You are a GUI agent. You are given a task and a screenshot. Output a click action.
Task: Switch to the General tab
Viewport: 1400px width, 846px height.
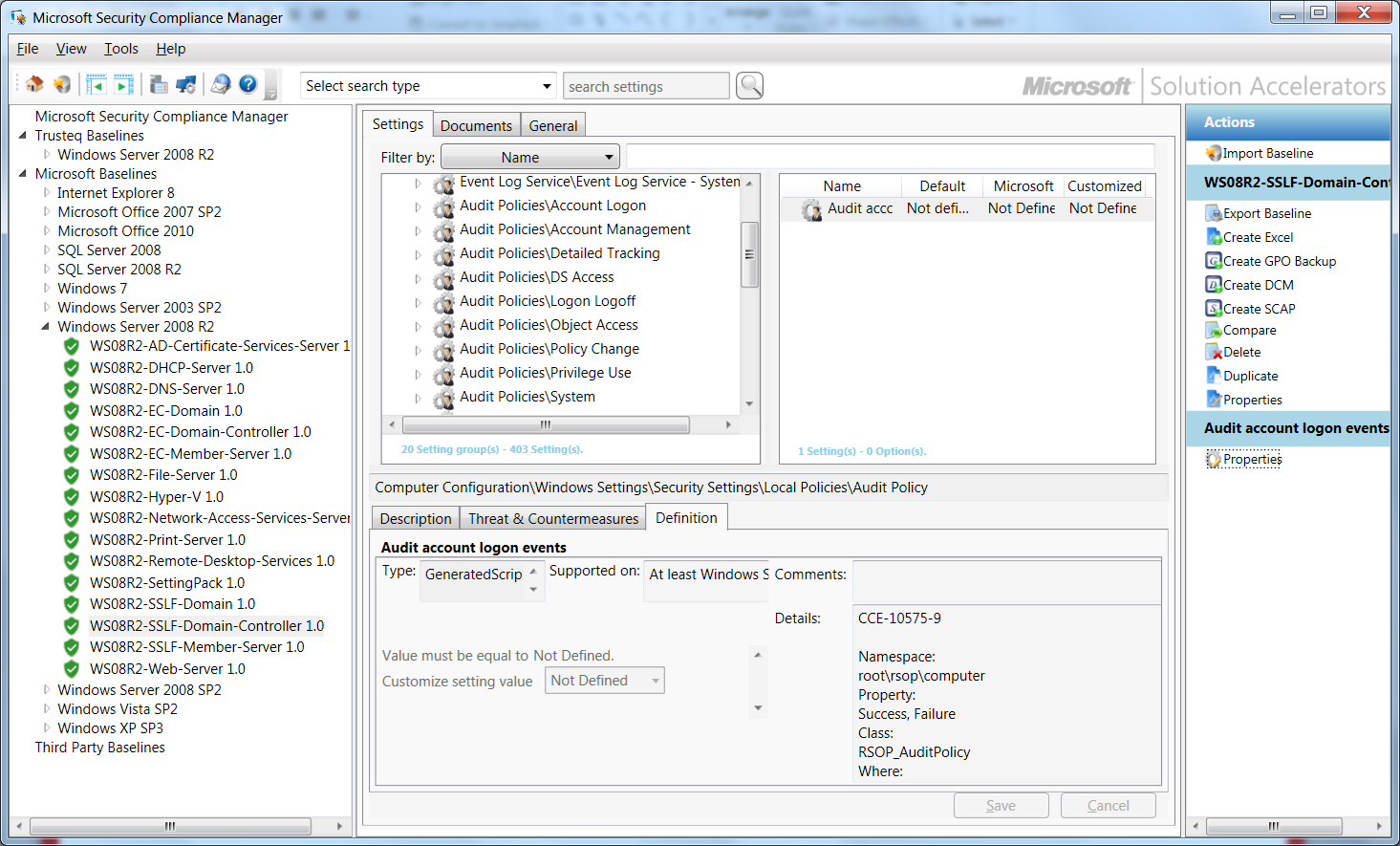[553, 125]
